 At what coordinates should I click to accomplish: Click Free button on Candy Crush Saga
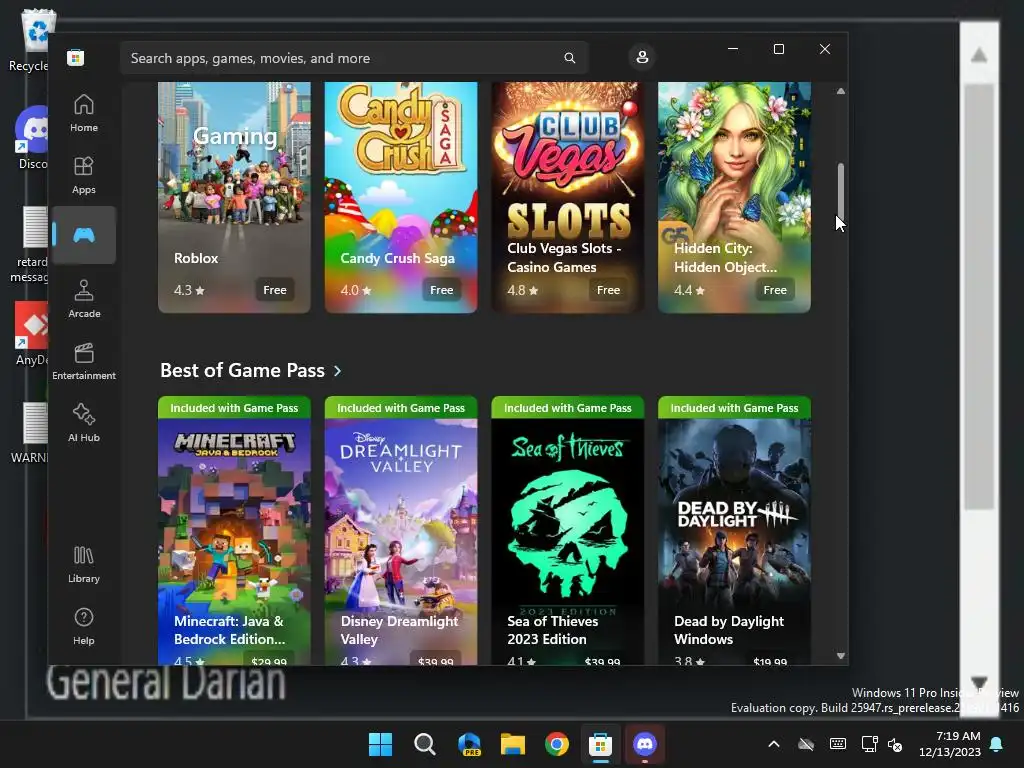[441, 290]
